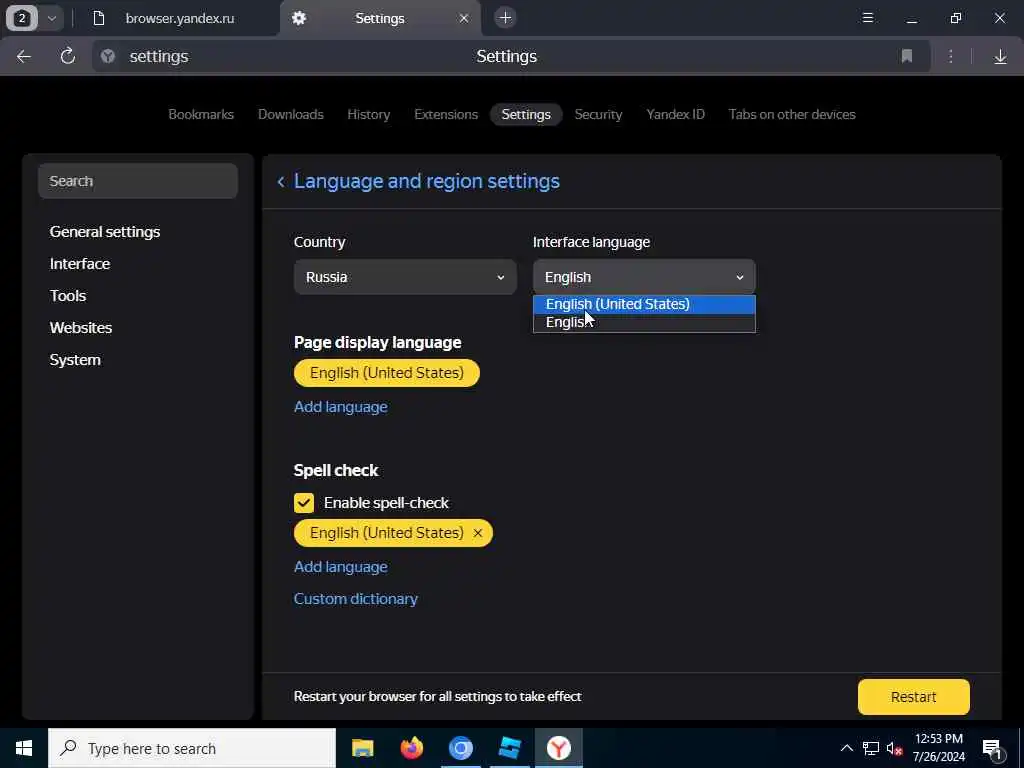Screen dimensions: 1024x768
Task: Open the Country dropdown showing Russia
Action: [405, 277]
